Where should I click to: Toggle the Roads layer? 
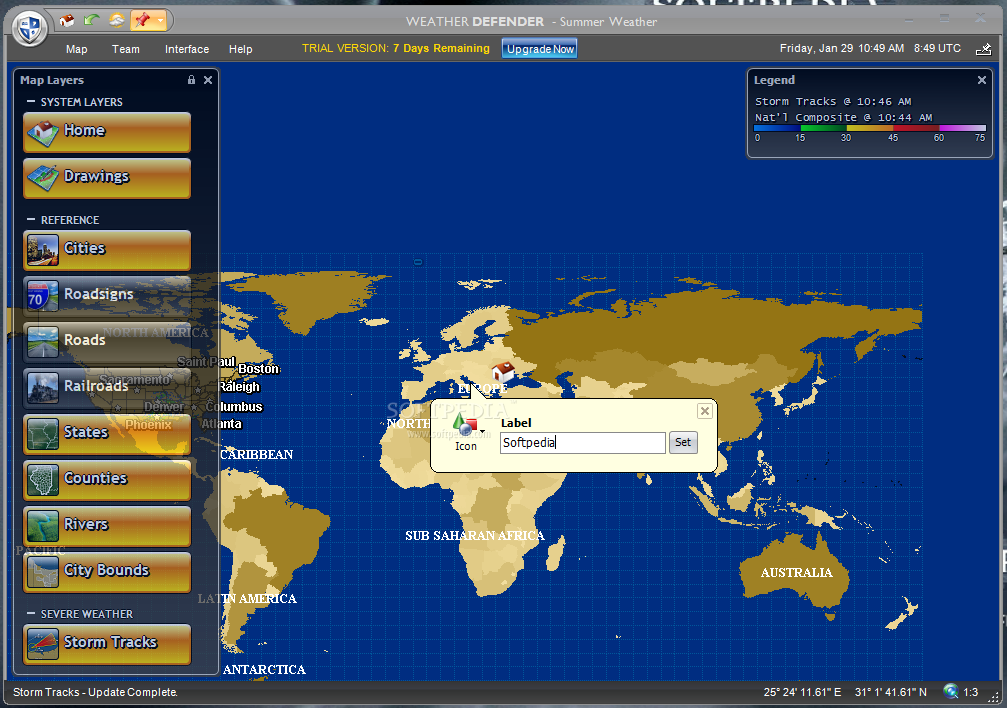tap(107, 342)
